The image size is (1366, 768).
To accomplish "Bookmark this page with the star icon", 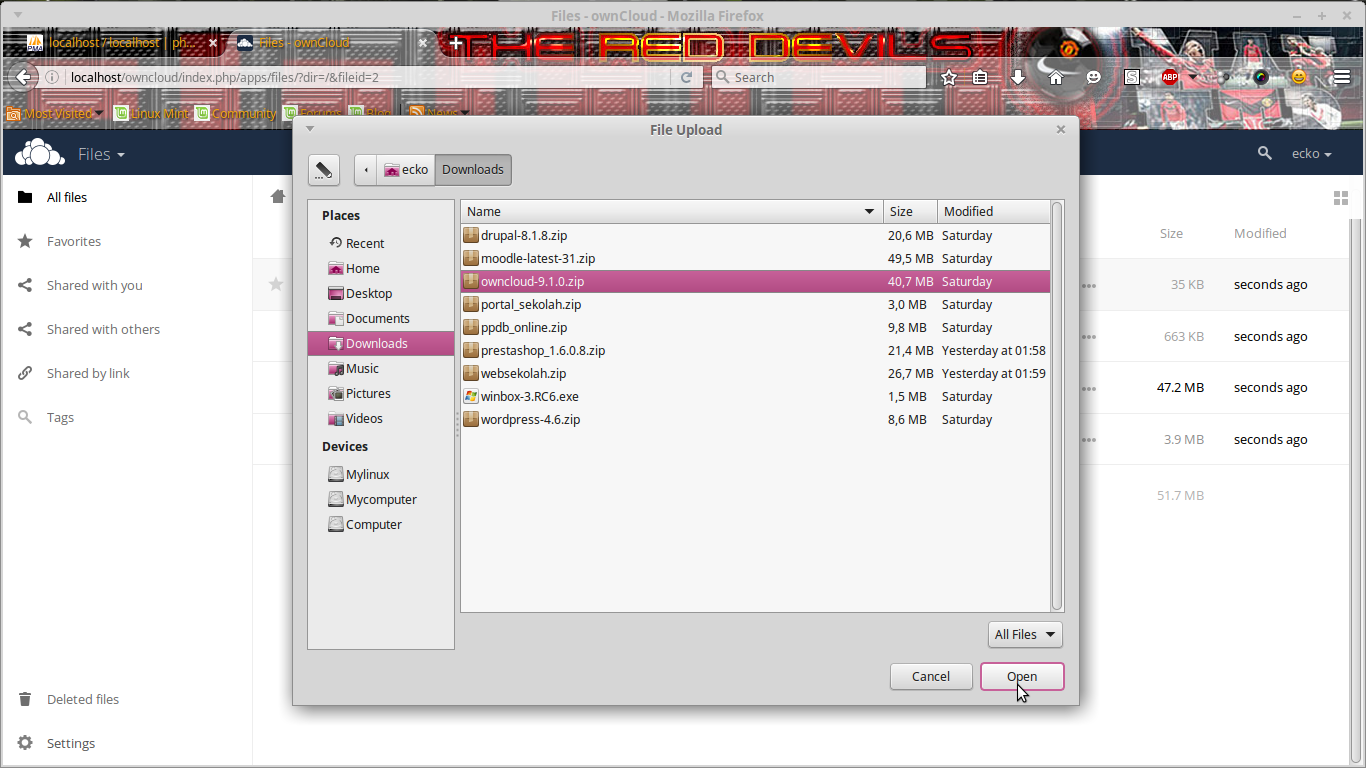I will 949,77.
